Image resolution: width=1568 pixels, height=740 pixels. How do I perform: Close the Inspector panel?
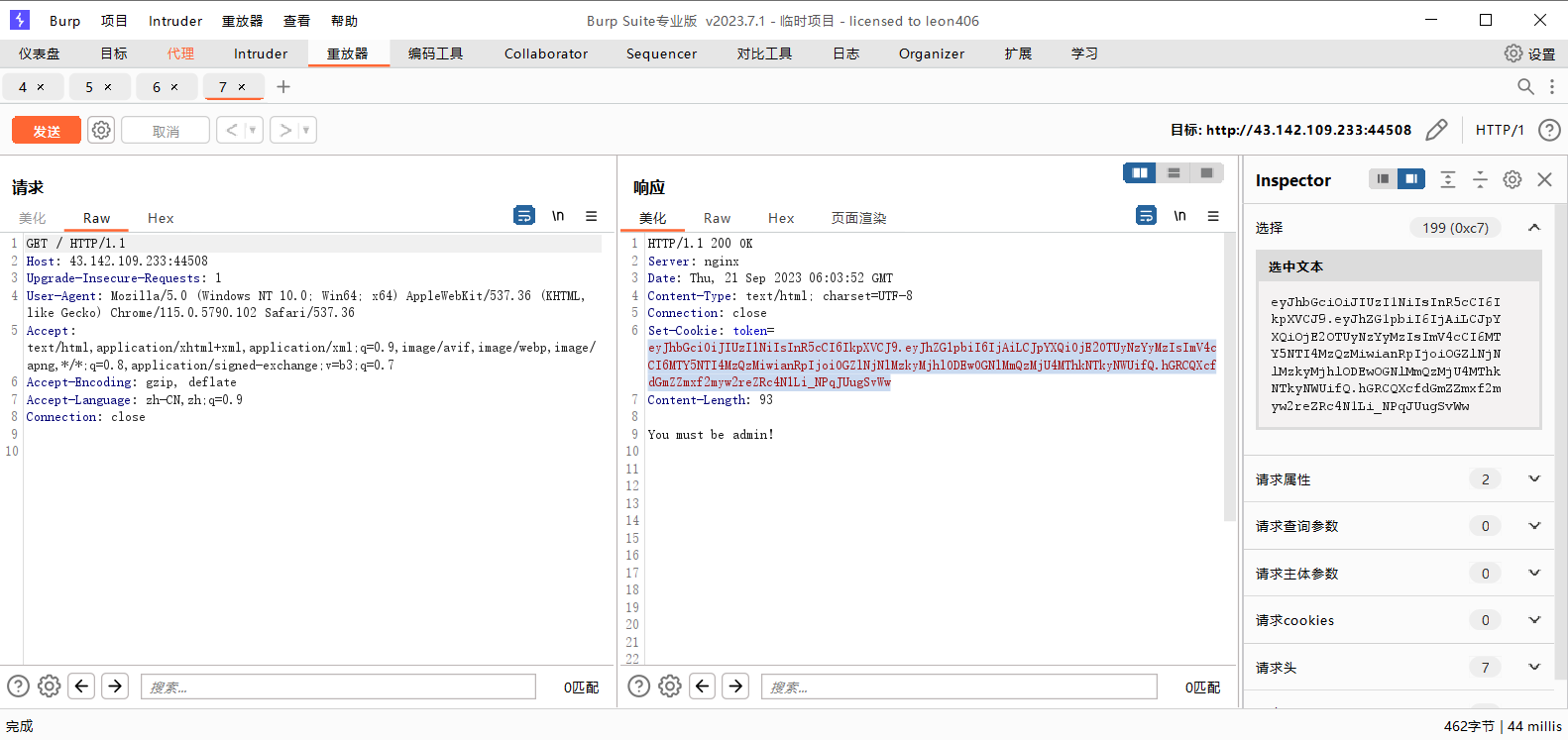1544,179
